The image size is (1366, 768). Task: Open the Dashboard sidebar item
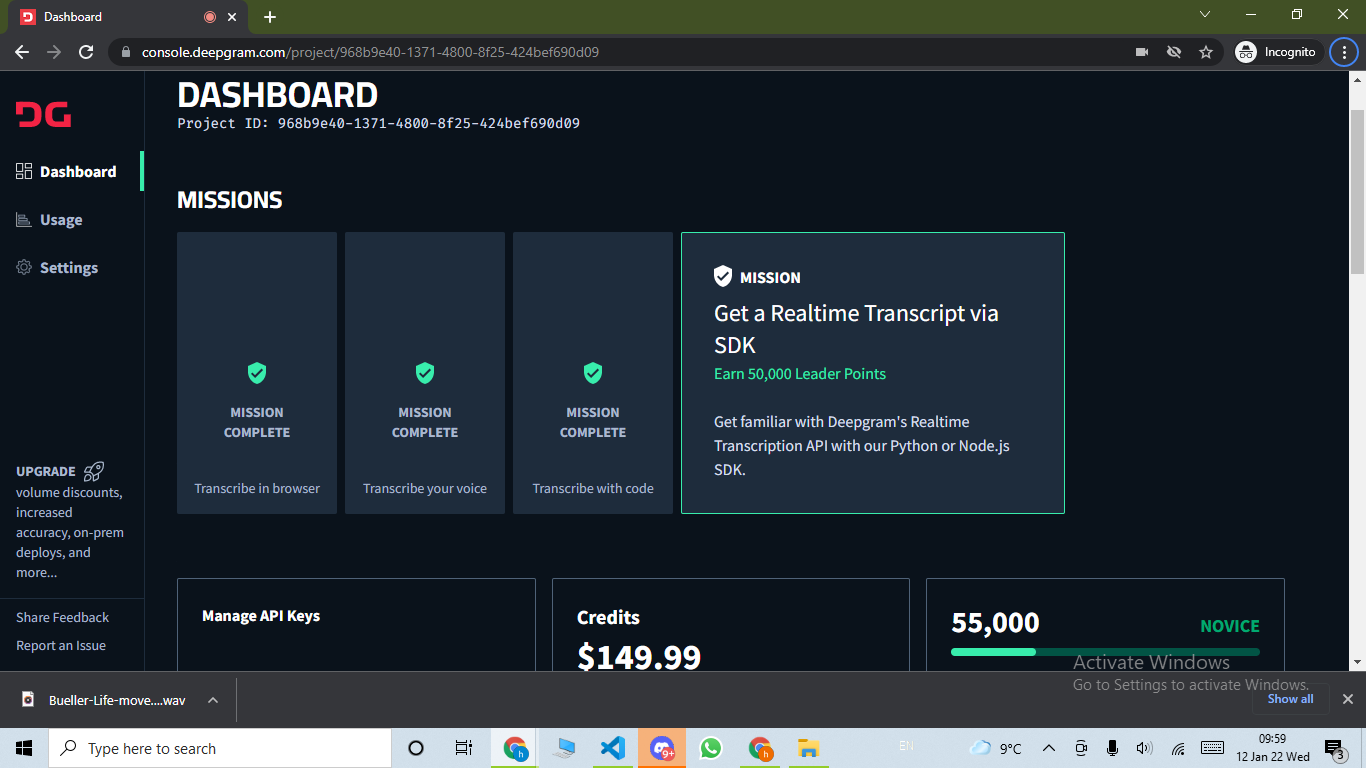click(x=72, y=171)
